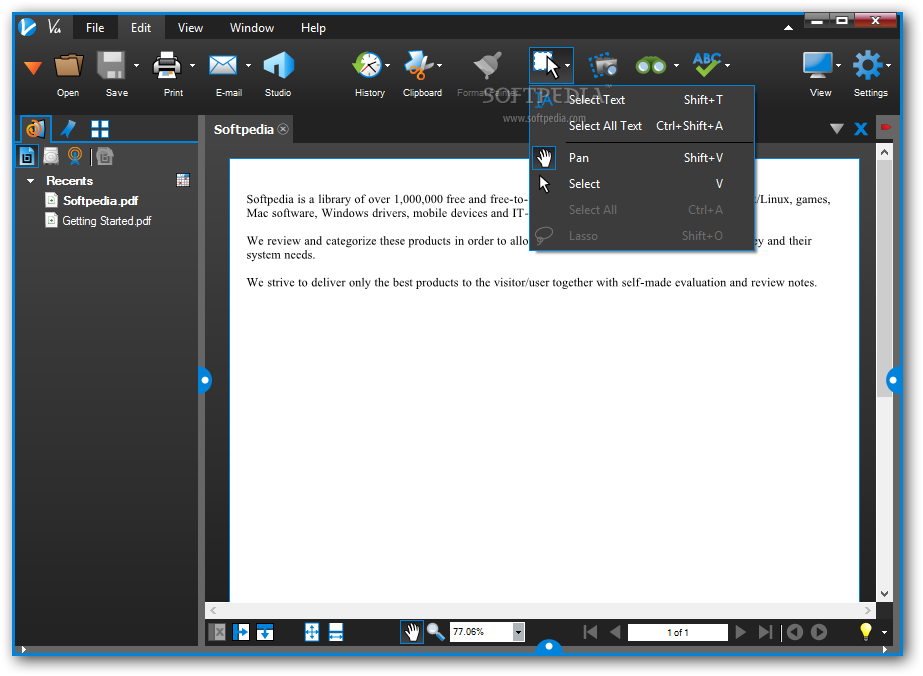
Task: Click the blue document panel icon
Action: tap(26, 157)
